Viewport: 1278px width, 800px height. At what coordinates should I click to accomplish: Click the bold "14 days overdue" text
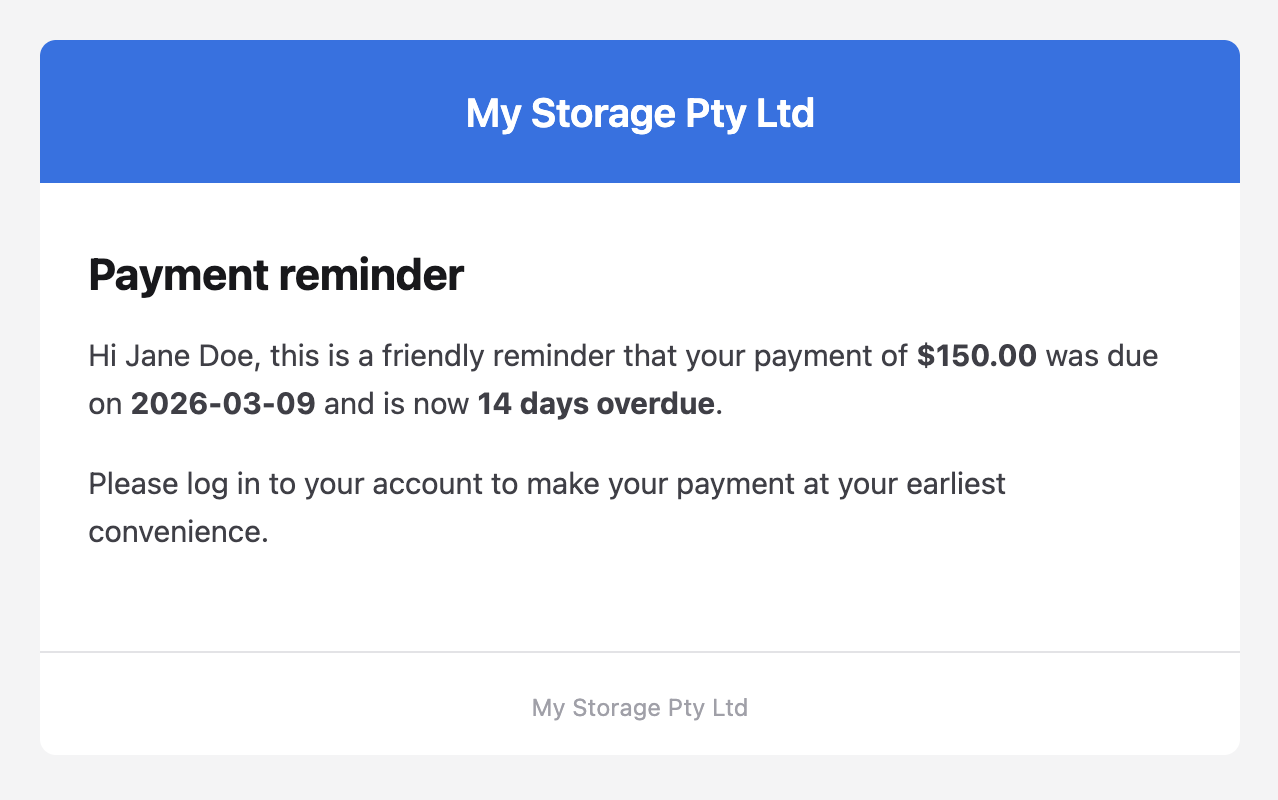point(596,404)
